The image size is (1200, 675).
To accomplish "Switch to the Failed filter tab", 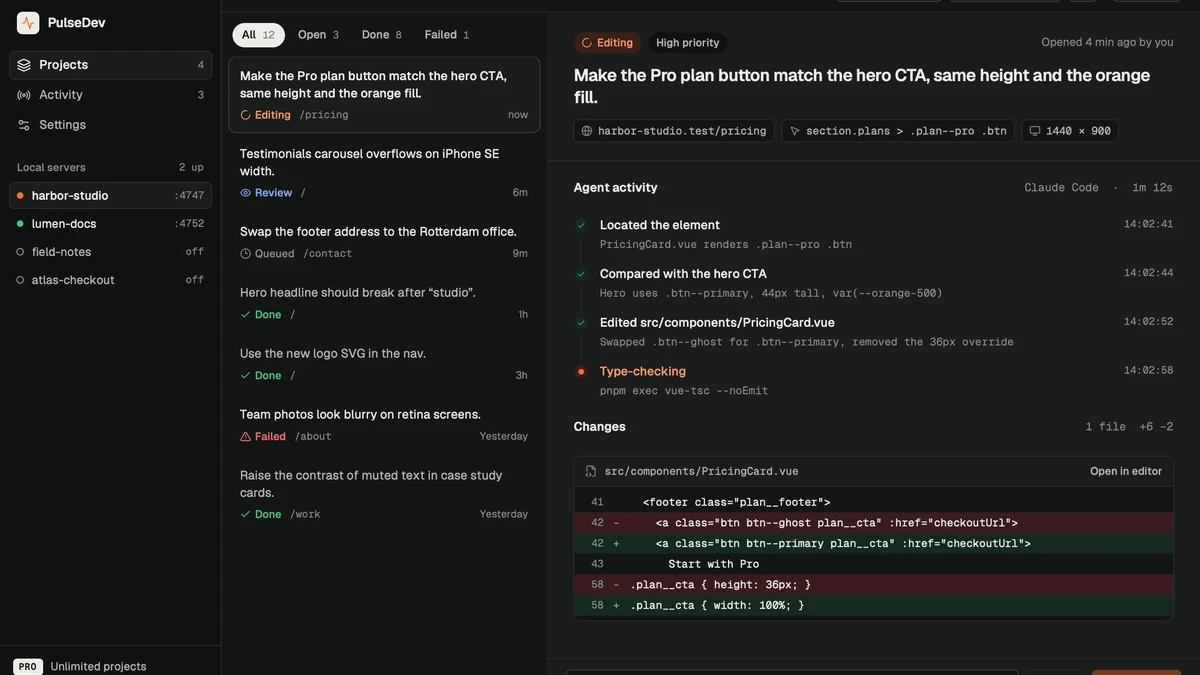I will 447,35.
